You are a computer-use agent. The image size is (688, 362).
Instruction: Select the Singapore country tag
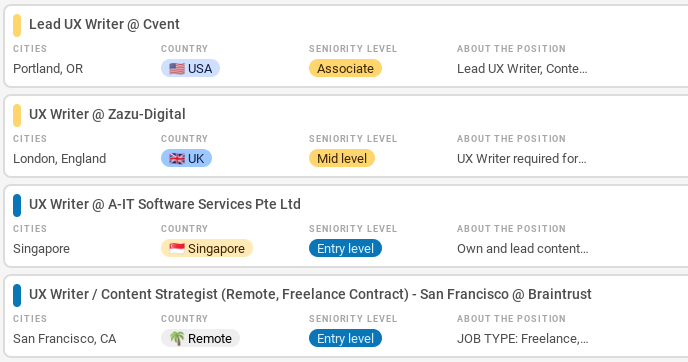(207, 248)
